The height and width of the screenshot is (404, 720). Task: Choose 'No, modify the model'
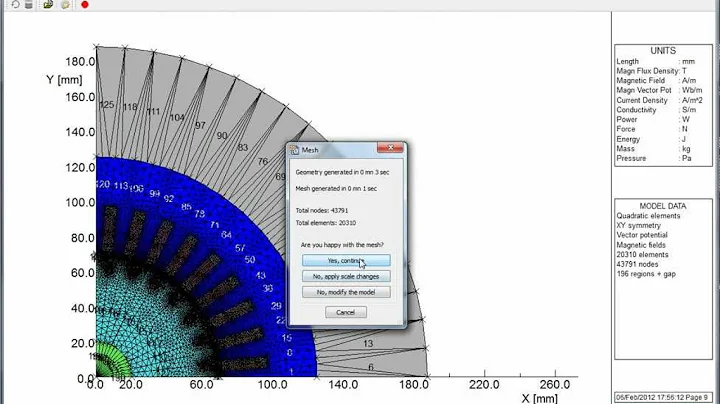(x=346, y=292)
